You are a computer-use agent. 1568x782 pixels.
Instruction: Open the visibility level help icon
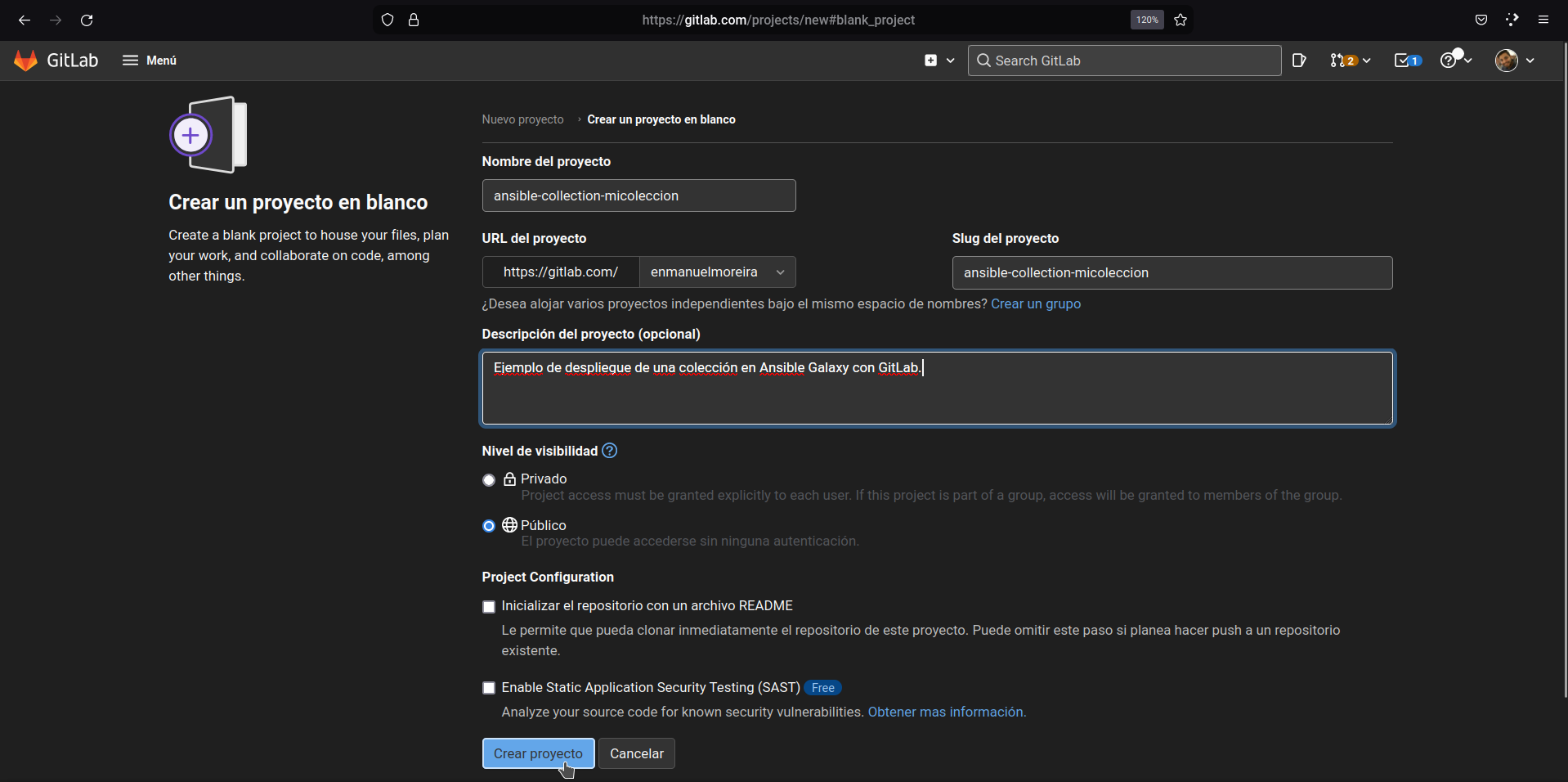[x=609, y=451]
